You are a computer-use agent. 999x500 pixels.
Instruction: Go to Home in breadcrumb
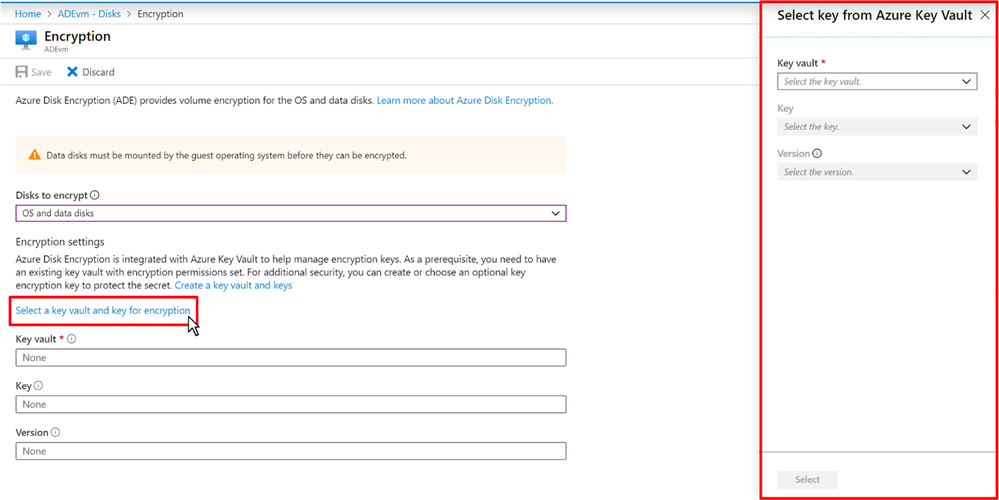(x=28, y=13)
